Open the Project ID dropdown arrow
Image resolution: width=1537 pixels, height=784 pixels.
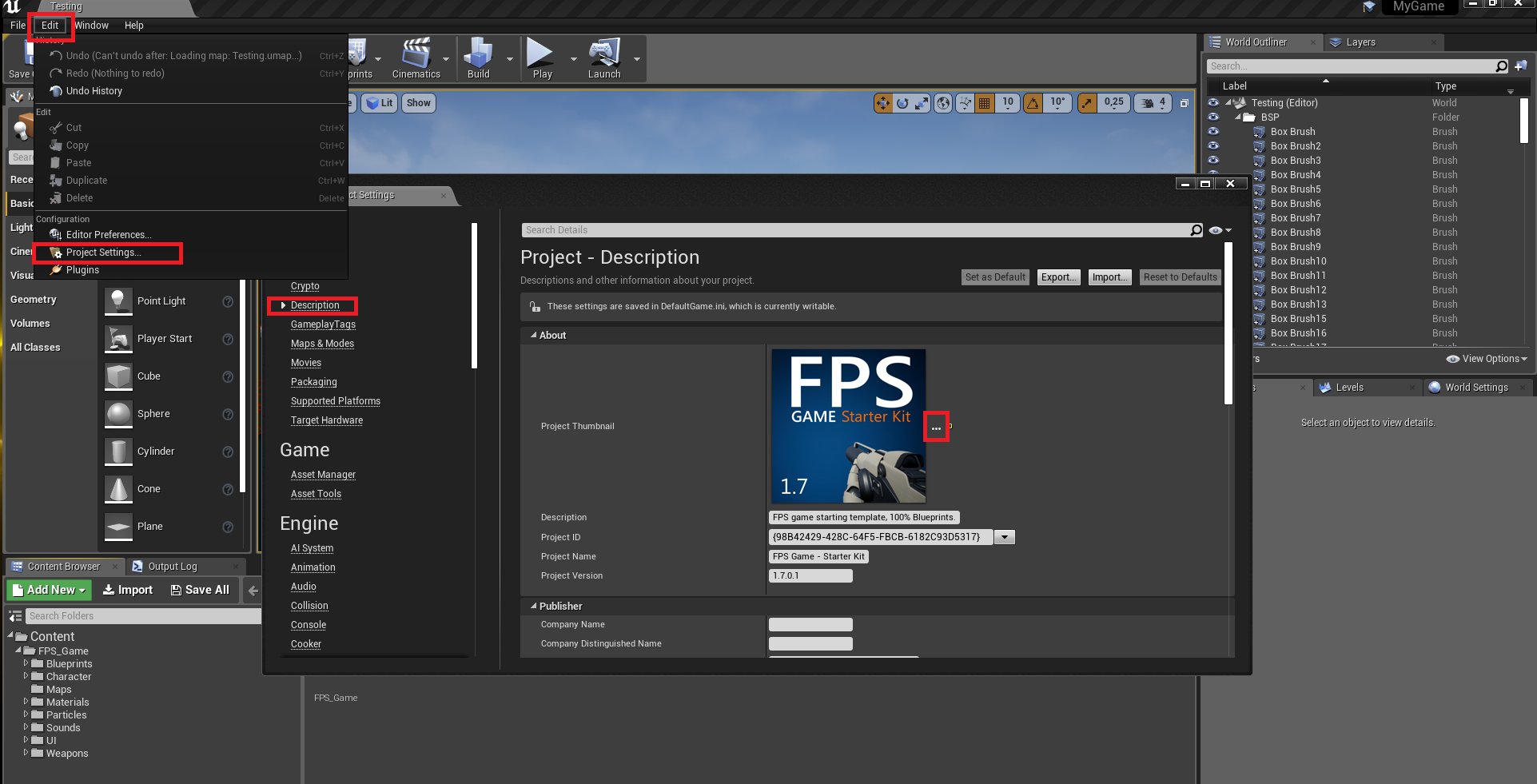(x=1005, y=538)
